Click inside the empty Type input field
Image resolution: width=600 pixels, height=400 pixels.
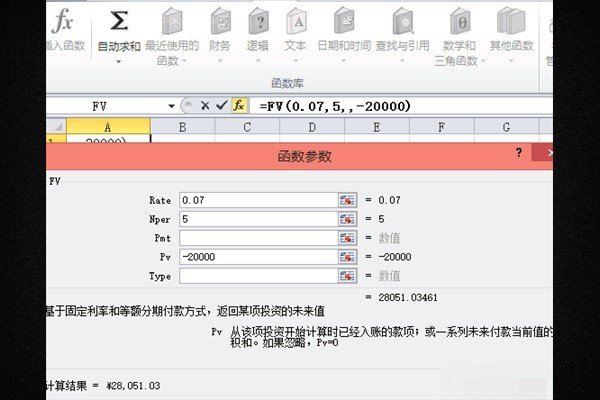click(x=259, y=276)
